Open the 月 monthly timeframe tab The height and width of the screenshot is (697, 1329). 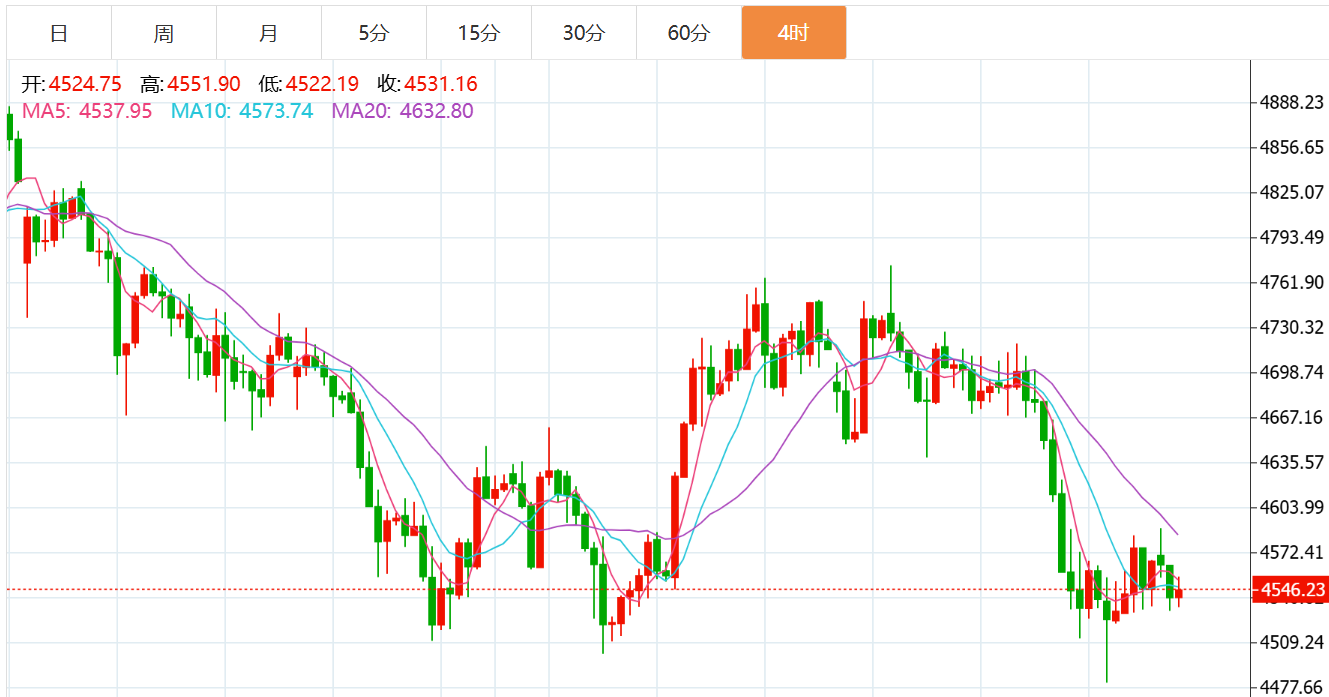[x=269, y=33]
